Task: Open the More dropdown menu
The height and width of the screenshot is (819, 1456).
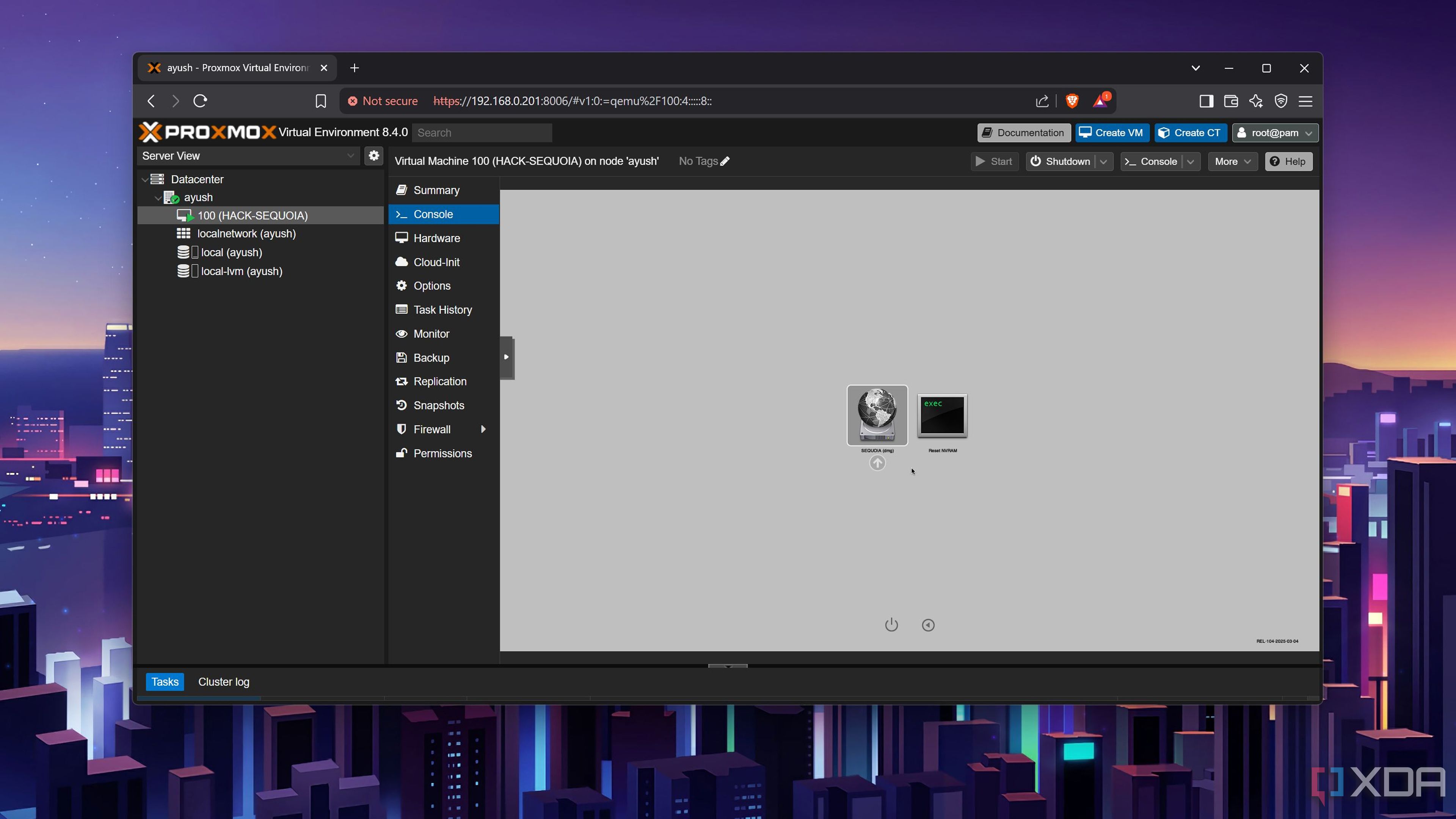Action: click(x=1233, y=162)
